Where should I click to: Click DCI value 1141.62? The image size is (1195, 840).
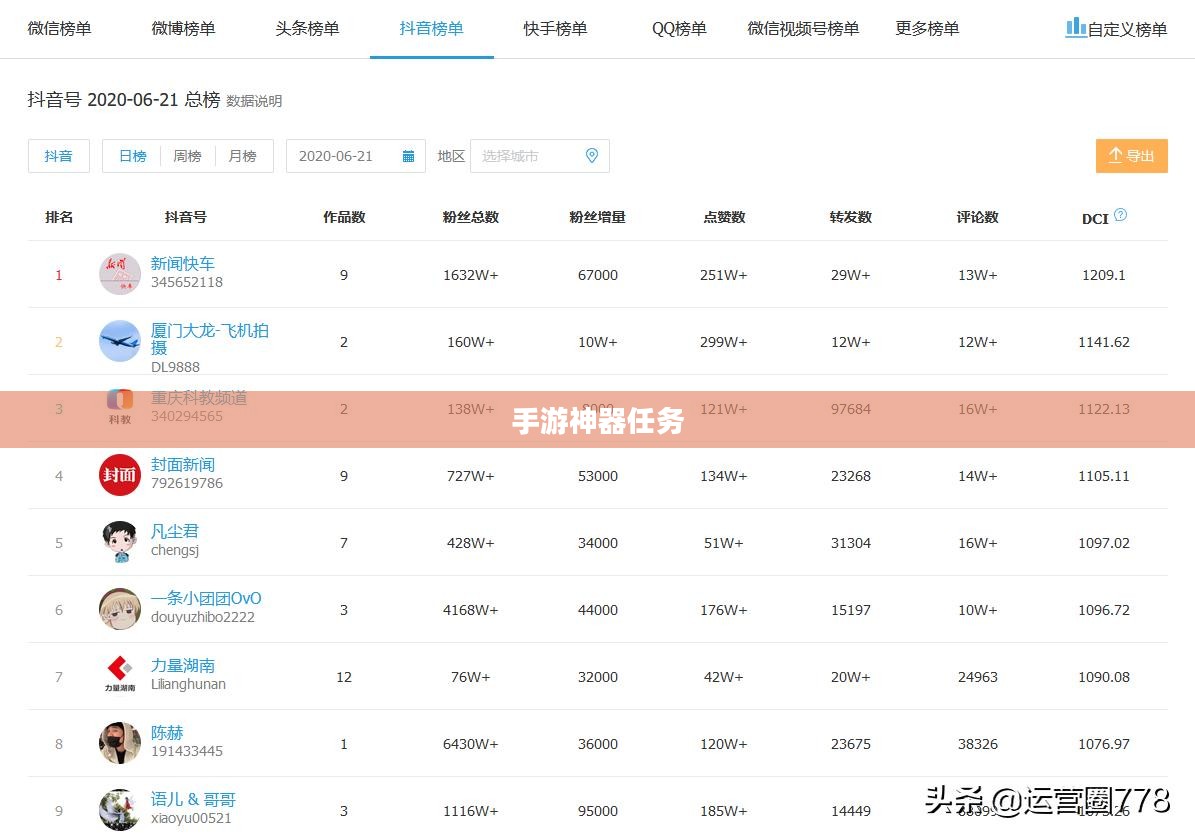tap(1104, 342)
